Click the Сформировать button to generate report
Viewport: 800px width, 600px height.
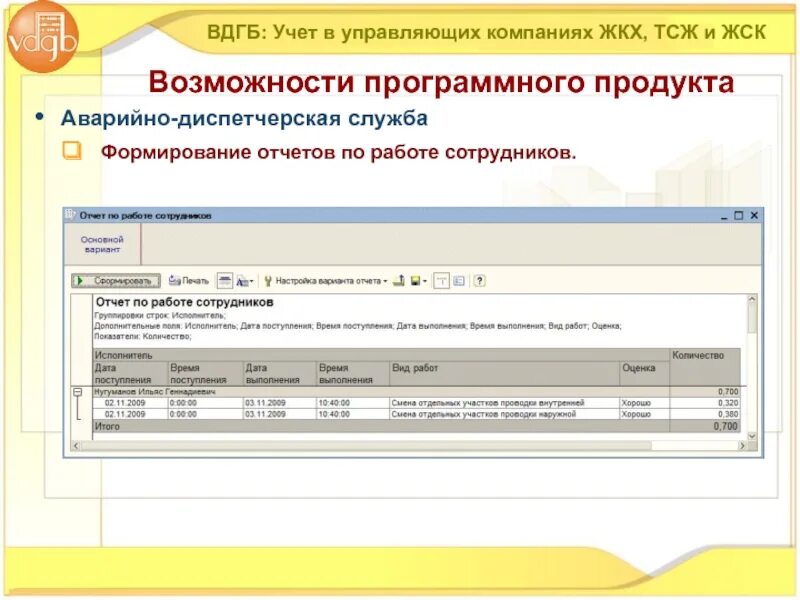pyautogui.click(x=116, y=281)
